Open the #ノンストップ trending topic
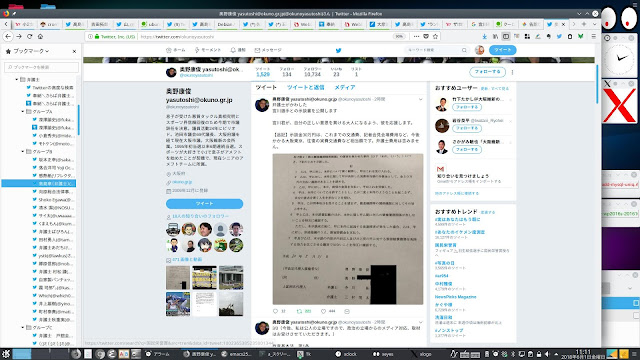This screenshot has width=640, height=360. point(449,330)
